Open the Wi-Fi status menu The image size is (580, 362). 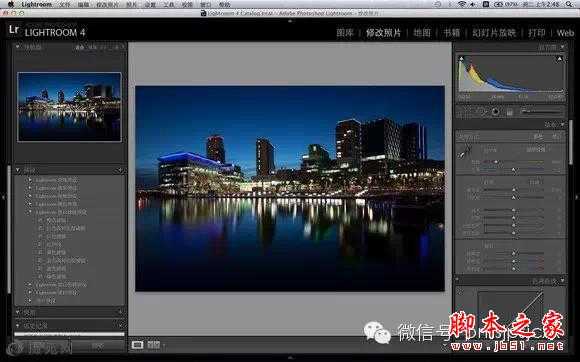coord(462,4)
